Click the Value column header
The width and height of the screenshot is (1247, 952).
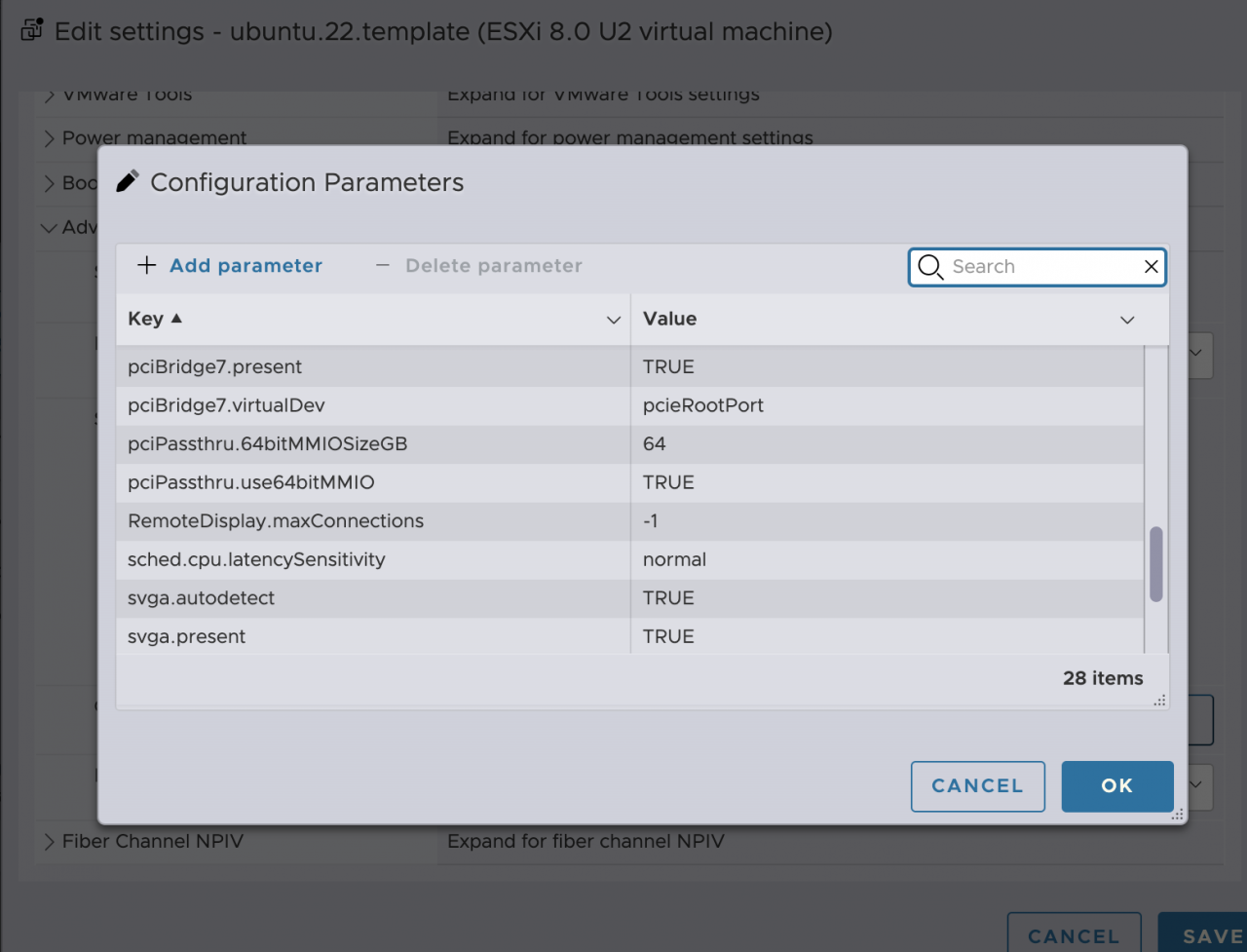coord(899,319)
